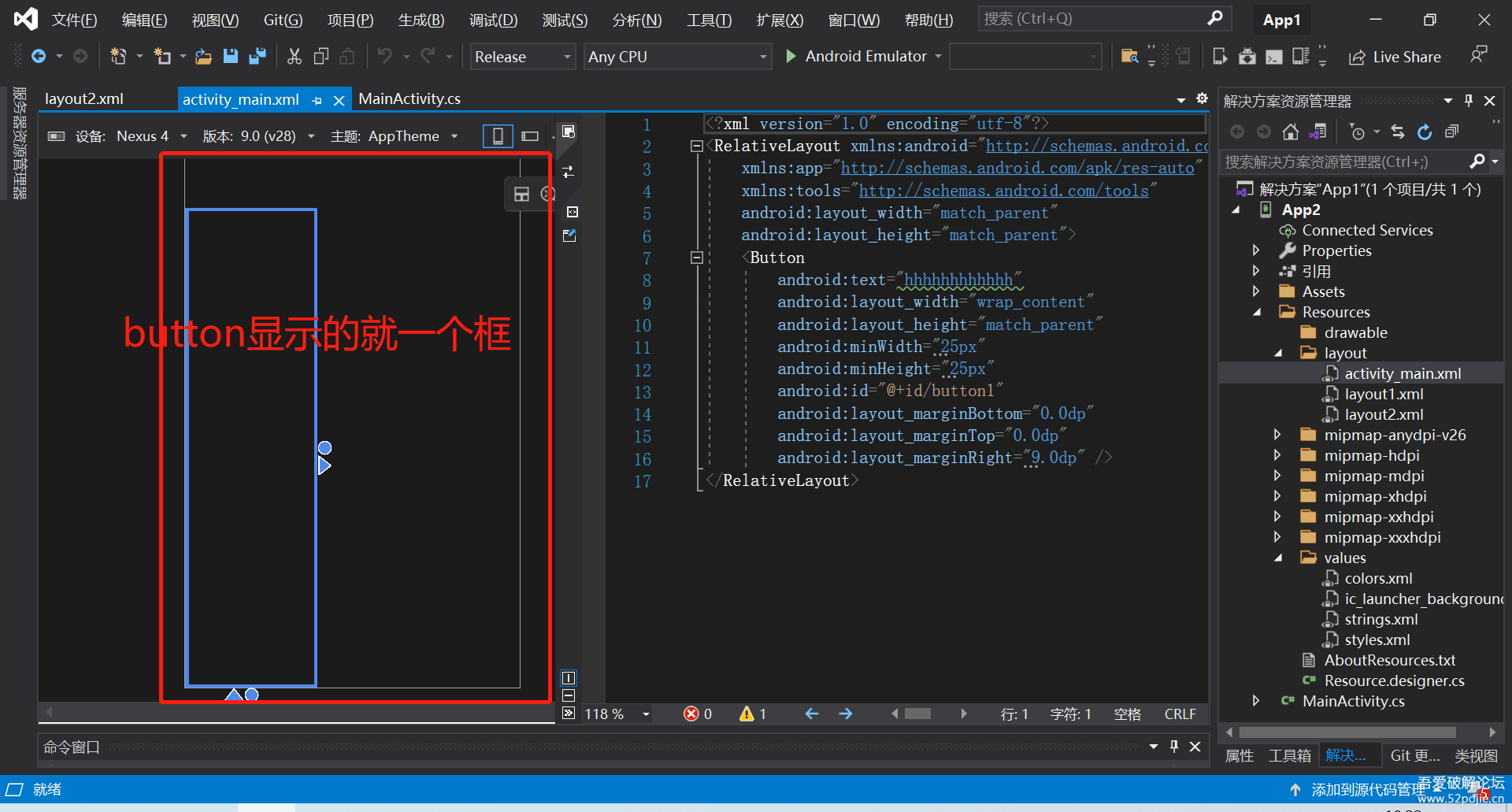Image resolution: width=1512 pixels, height=812 pixels.
Task: Open the AppTheme theme dropdown
Action: point(413,136)
